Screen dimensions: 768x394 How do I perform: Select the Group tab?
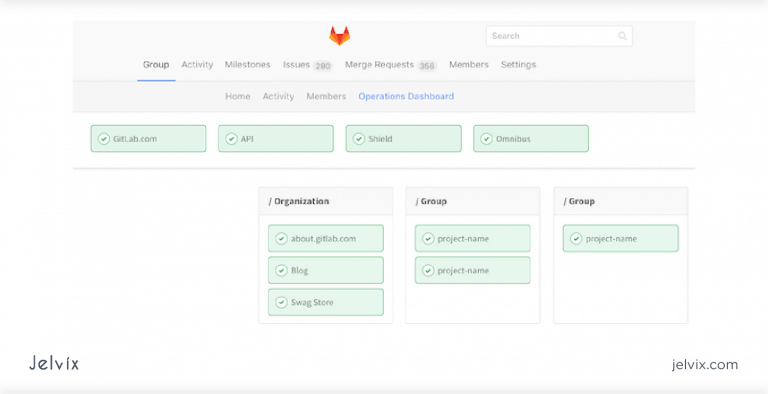[156, 65]
